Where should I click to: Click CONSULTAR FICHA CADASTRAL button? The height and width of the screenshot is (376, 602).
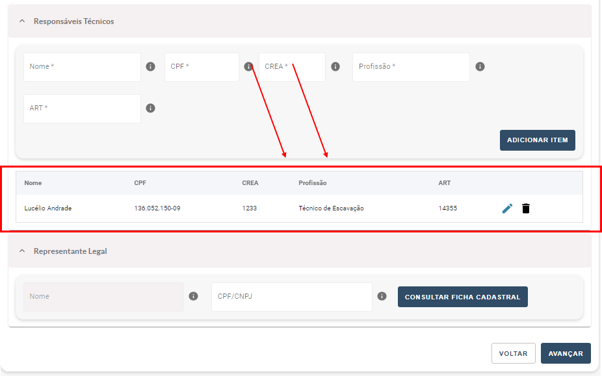463,297
